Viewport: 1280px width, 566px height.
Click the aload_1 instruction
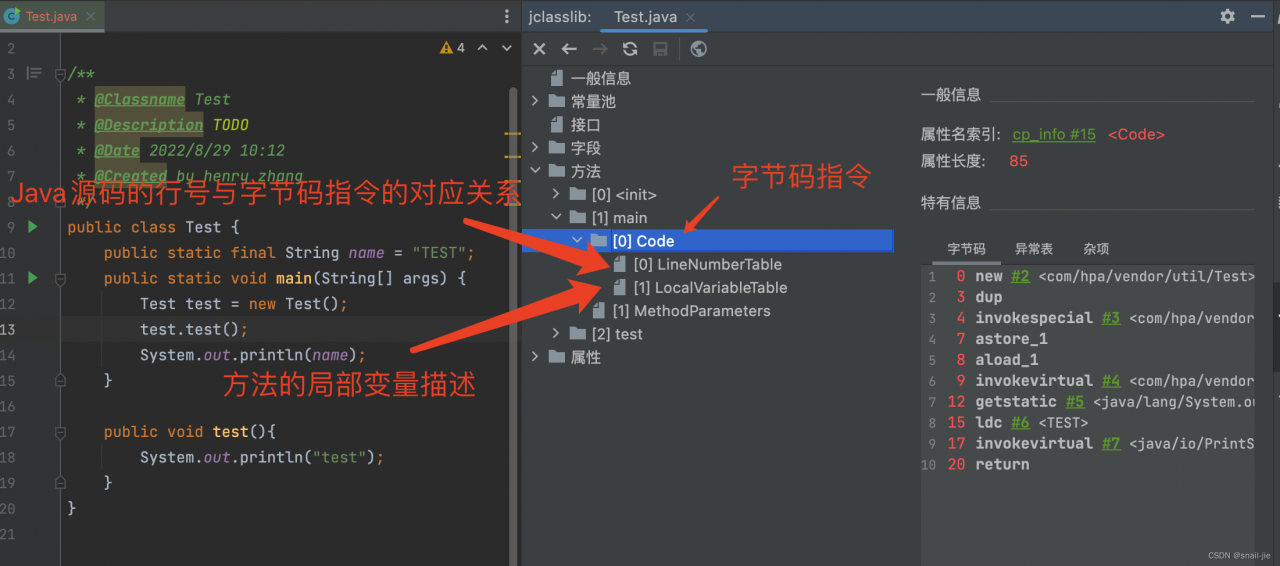point(1007,360)
